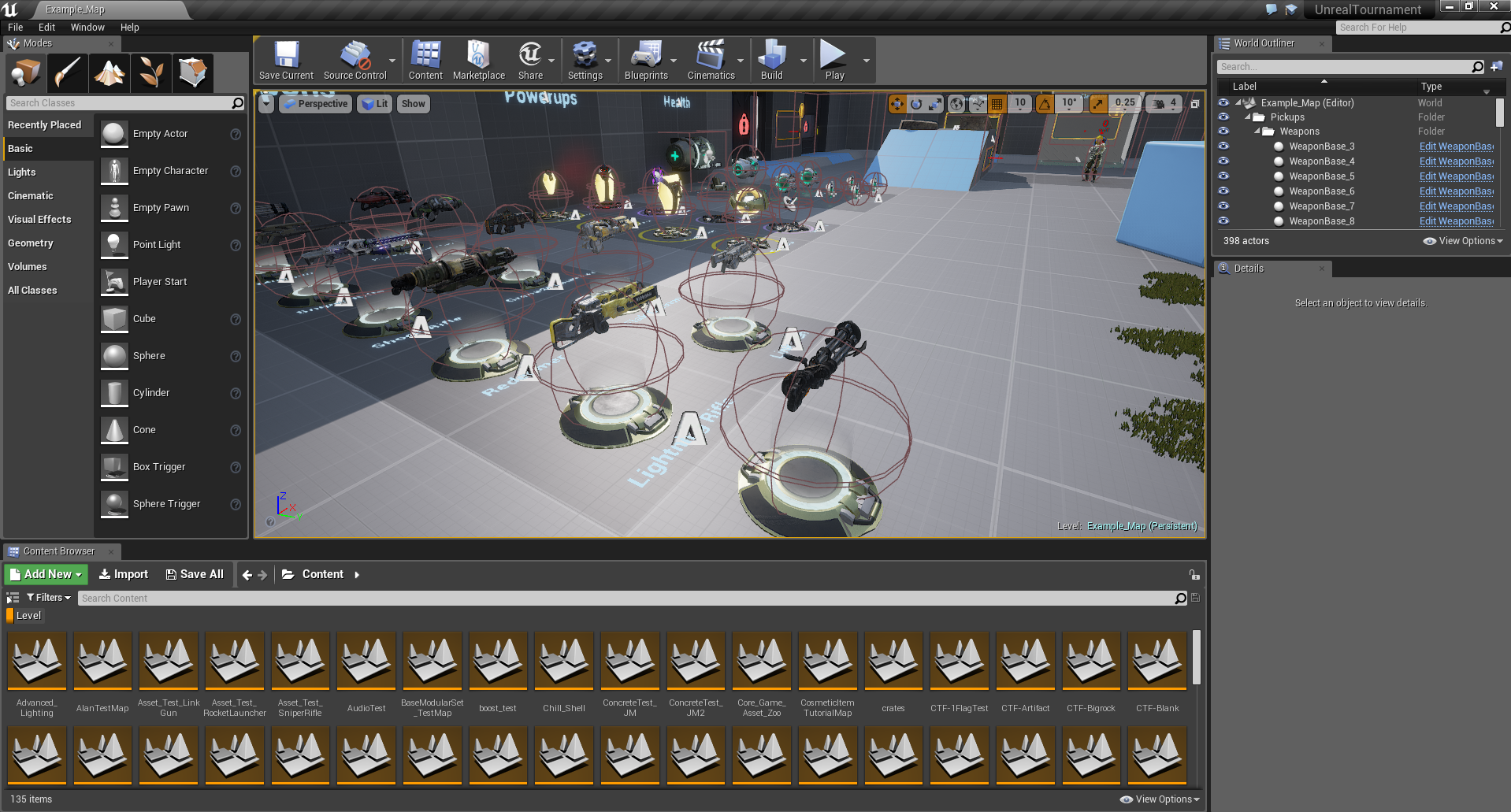Open the Edit menu
Image resolution: width=1511 pixels, height=812 pixels.
click(46, 27)
